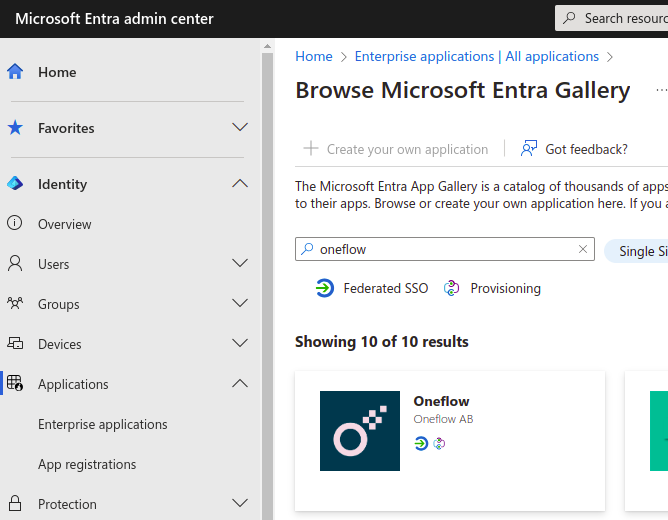This screenshot has width=668, height=520.
Task: Click the plus icon to create an application
Action: [x=311, y=149]
